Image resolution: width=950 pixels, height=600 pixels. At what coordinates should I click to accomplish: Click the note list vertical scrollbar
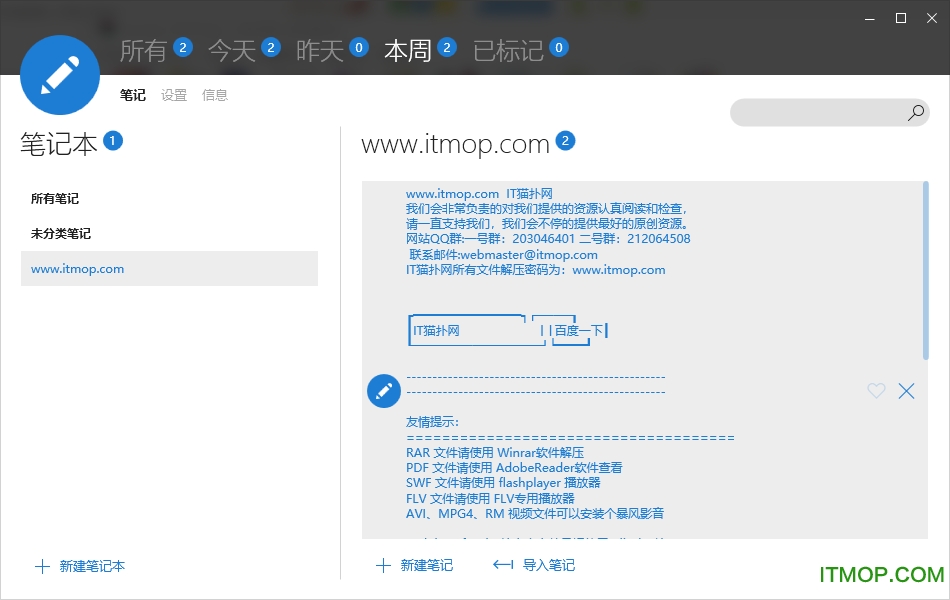pos(925,270)
